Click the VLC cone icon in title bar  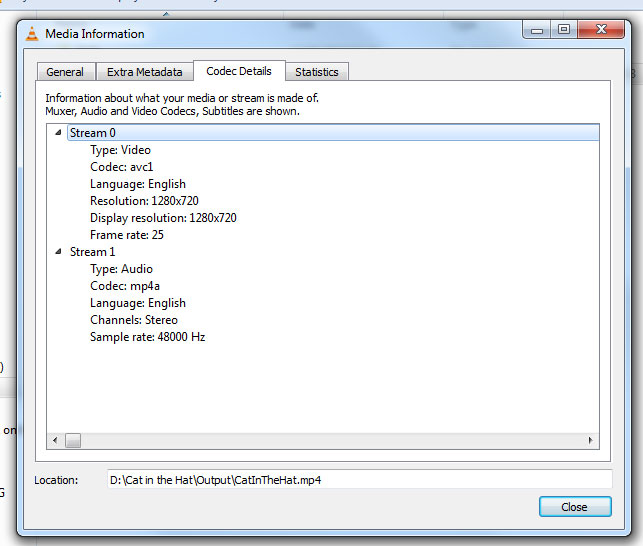coord(32,34)
